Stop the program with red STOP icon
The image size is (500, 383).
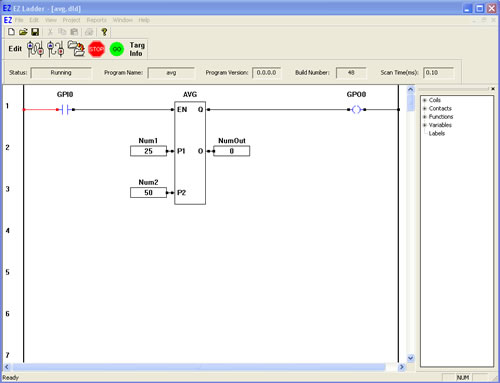pos(96,49)
